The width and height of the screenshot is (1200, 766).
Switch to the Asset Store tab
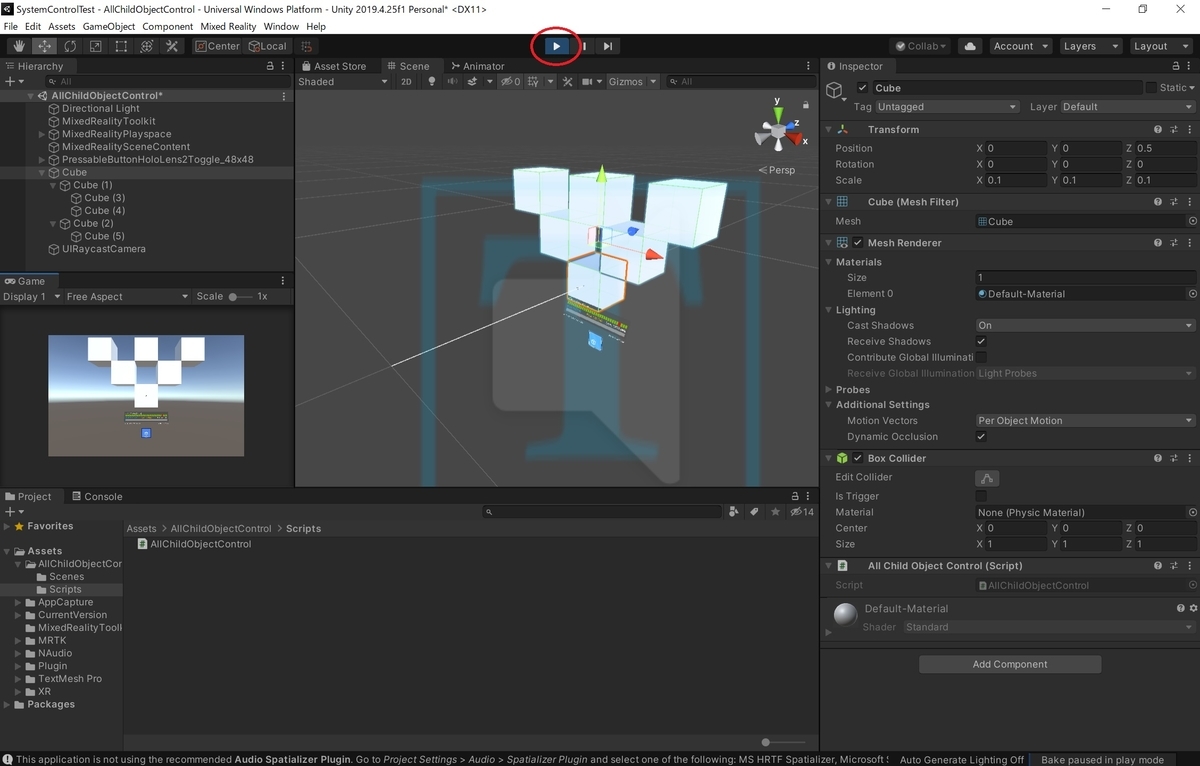pyautogui.click(x=334, y=66)
